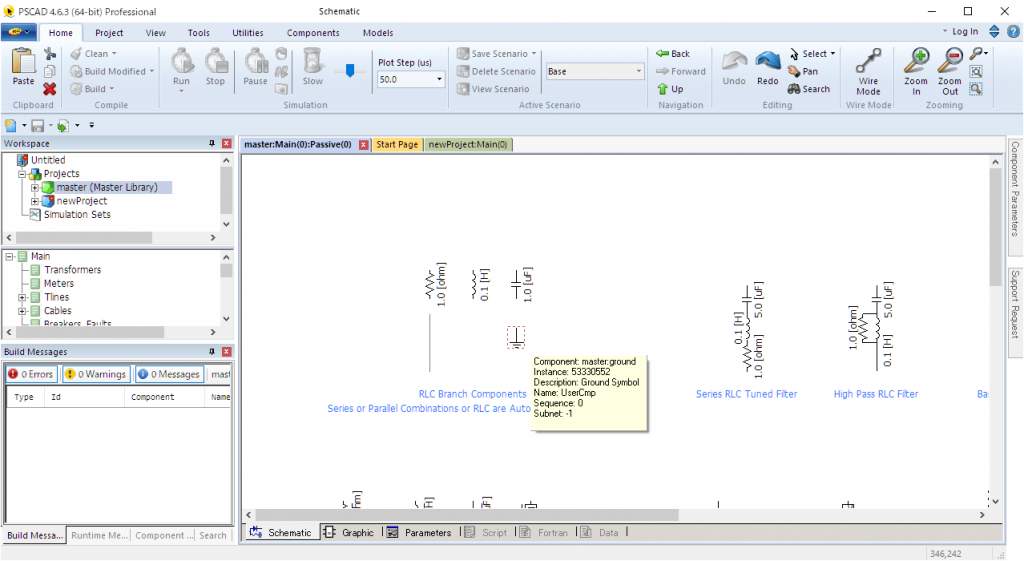Viewport: 1024px width, 561px height.
Task: Toggle the 0 Messages filter
Action: tap(169, 374)
